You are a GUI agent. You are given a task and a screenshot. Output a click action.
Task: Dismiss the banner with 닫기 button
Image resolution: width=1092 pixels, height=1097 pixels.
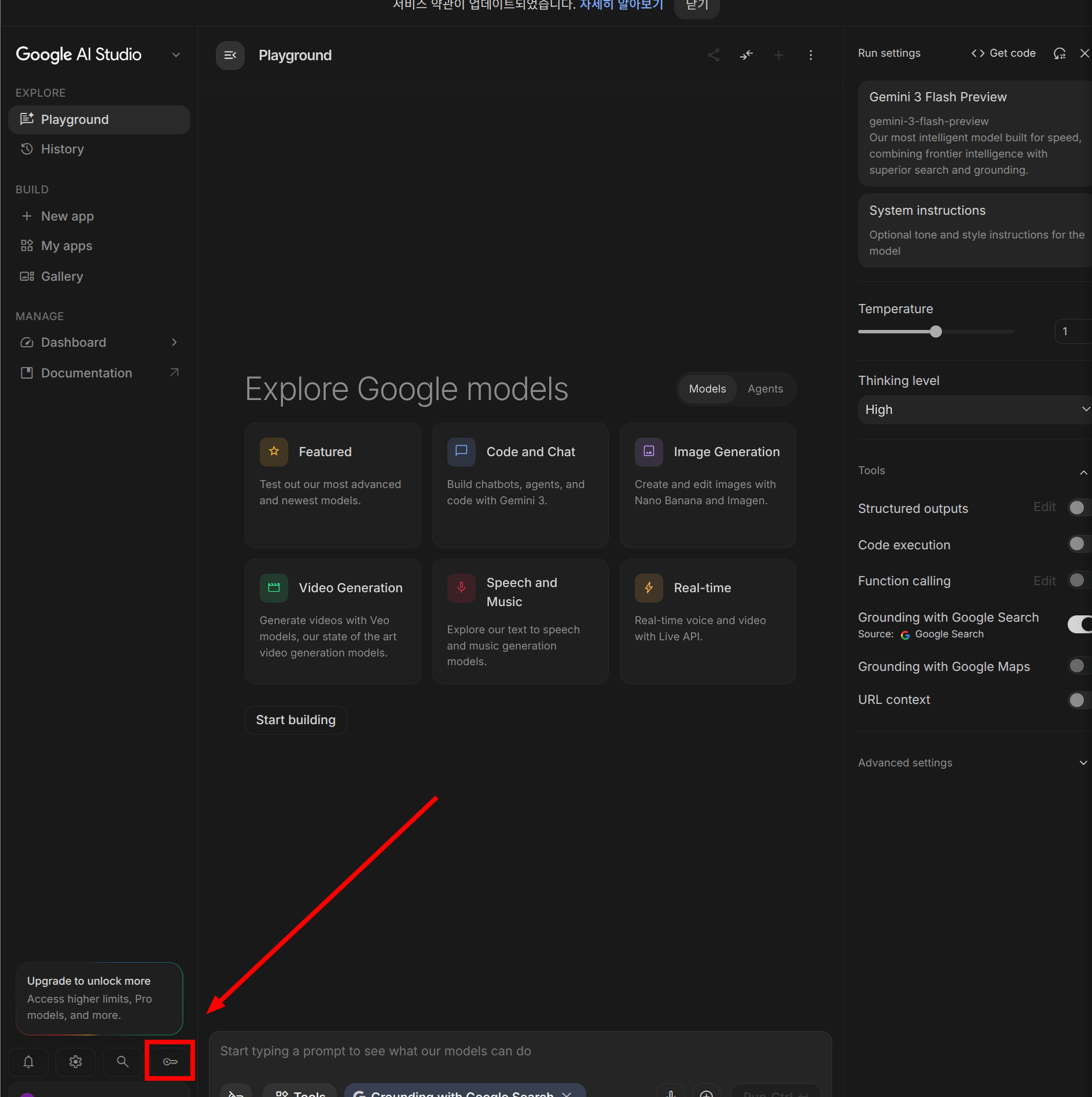click(x=697, y=6)
